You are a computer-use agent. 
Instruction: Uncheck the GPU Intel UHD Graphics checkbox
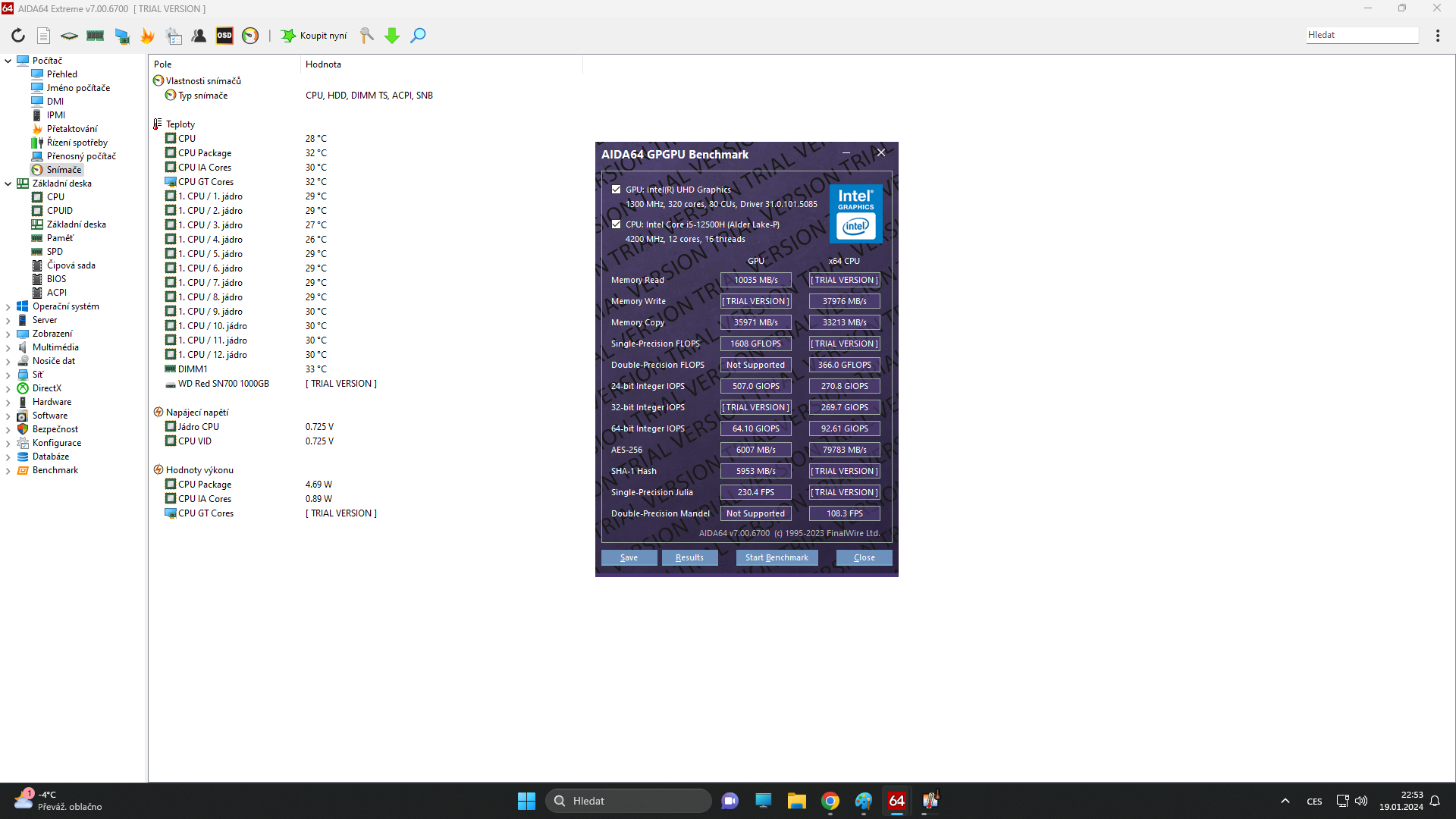tap(616, 190)
